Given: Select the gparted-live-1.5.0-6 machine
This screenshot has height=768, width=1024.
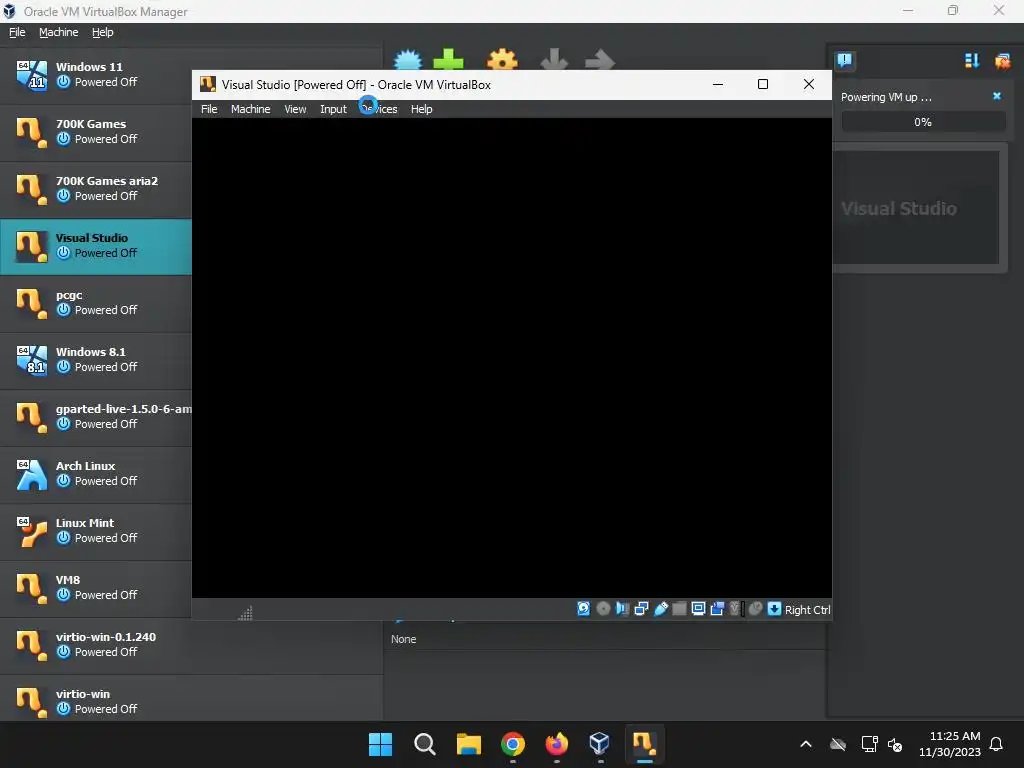Looking at the screenshot, I should pyautogui.click(x=96, y=417).
